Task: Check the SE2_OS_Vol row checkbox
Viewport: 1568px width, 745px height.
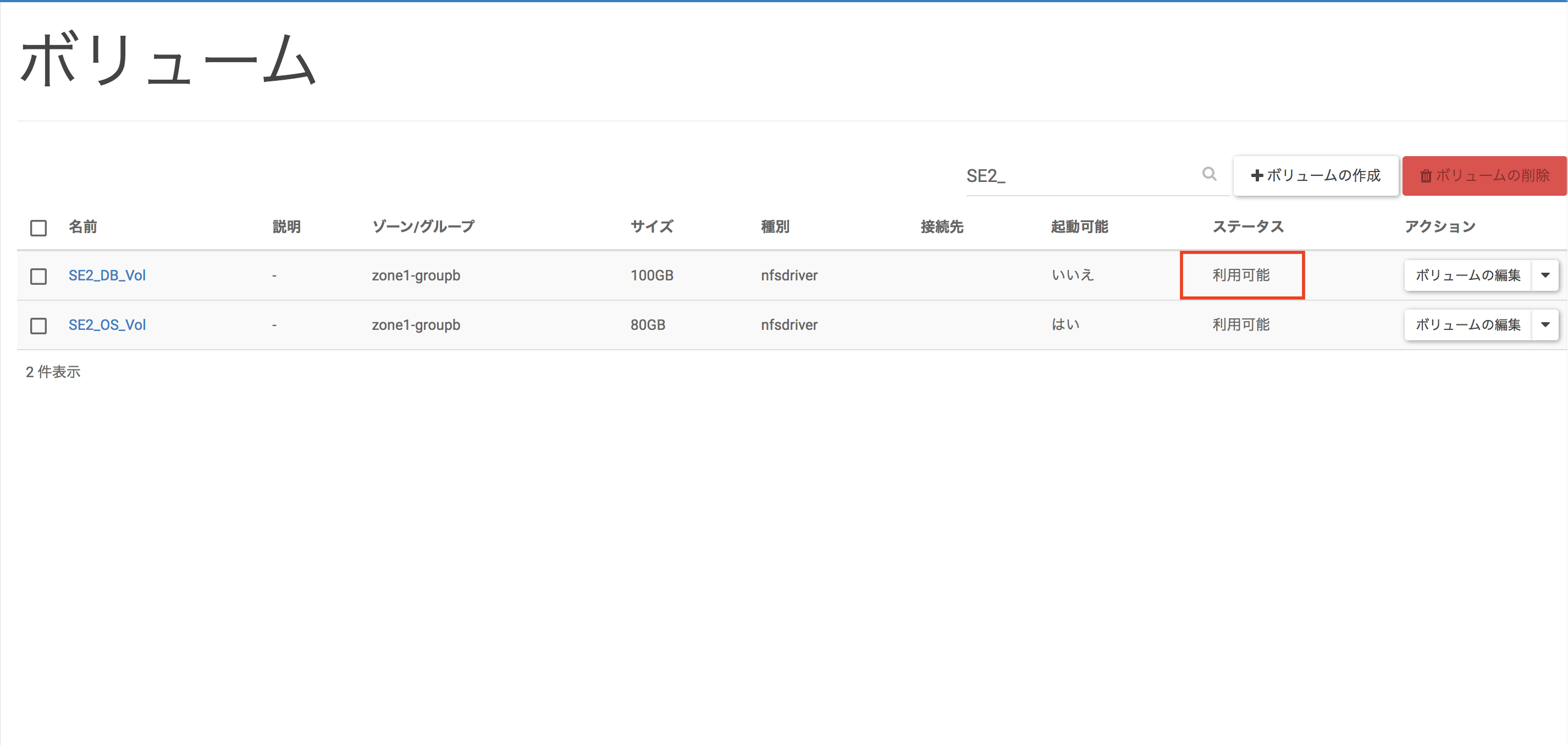Action: point(38,325)
